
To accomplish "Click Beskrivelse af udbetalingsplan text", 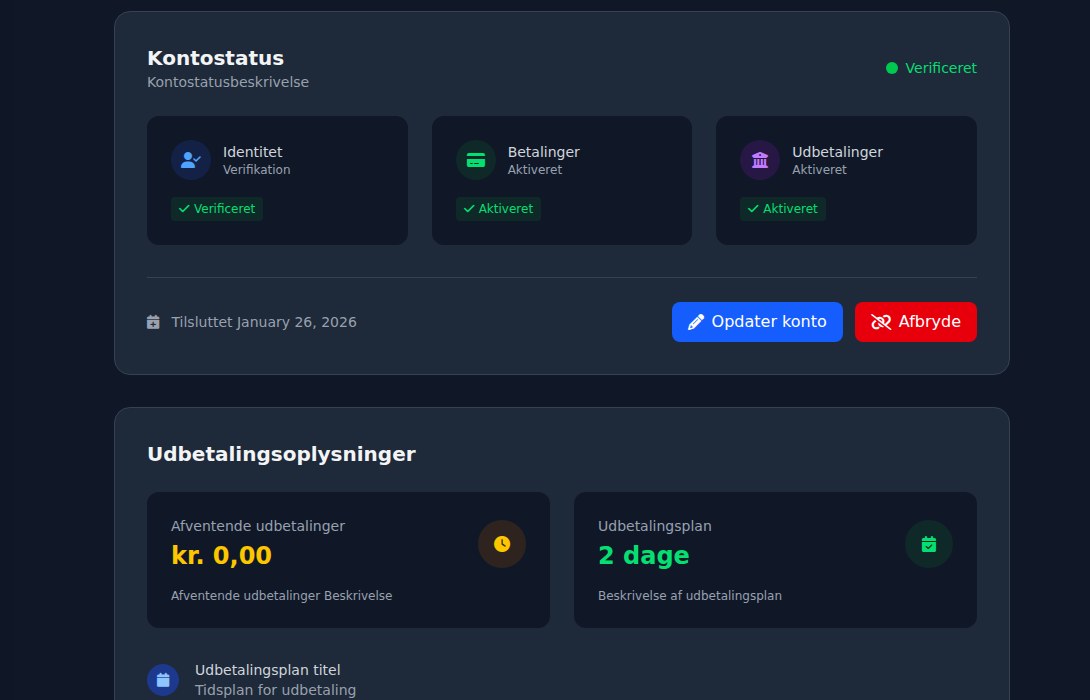I will tap(690, 596).
